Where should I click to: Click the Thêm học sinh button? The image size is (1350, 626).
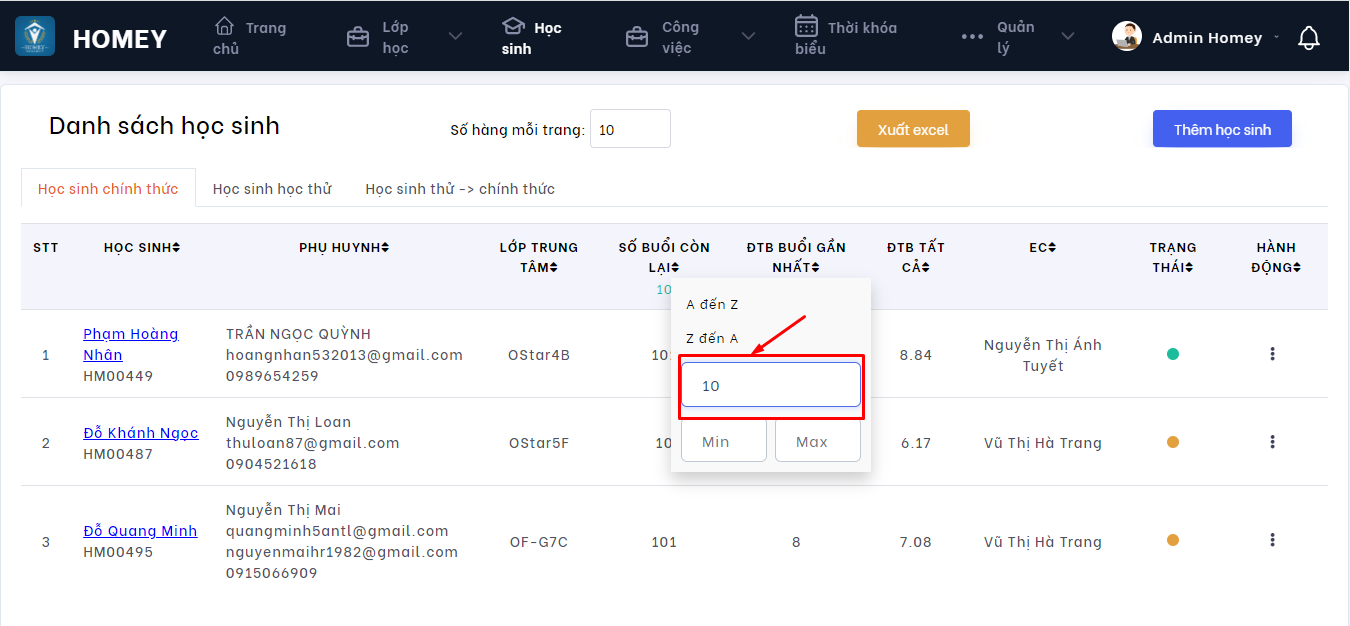pos(1222,129)
